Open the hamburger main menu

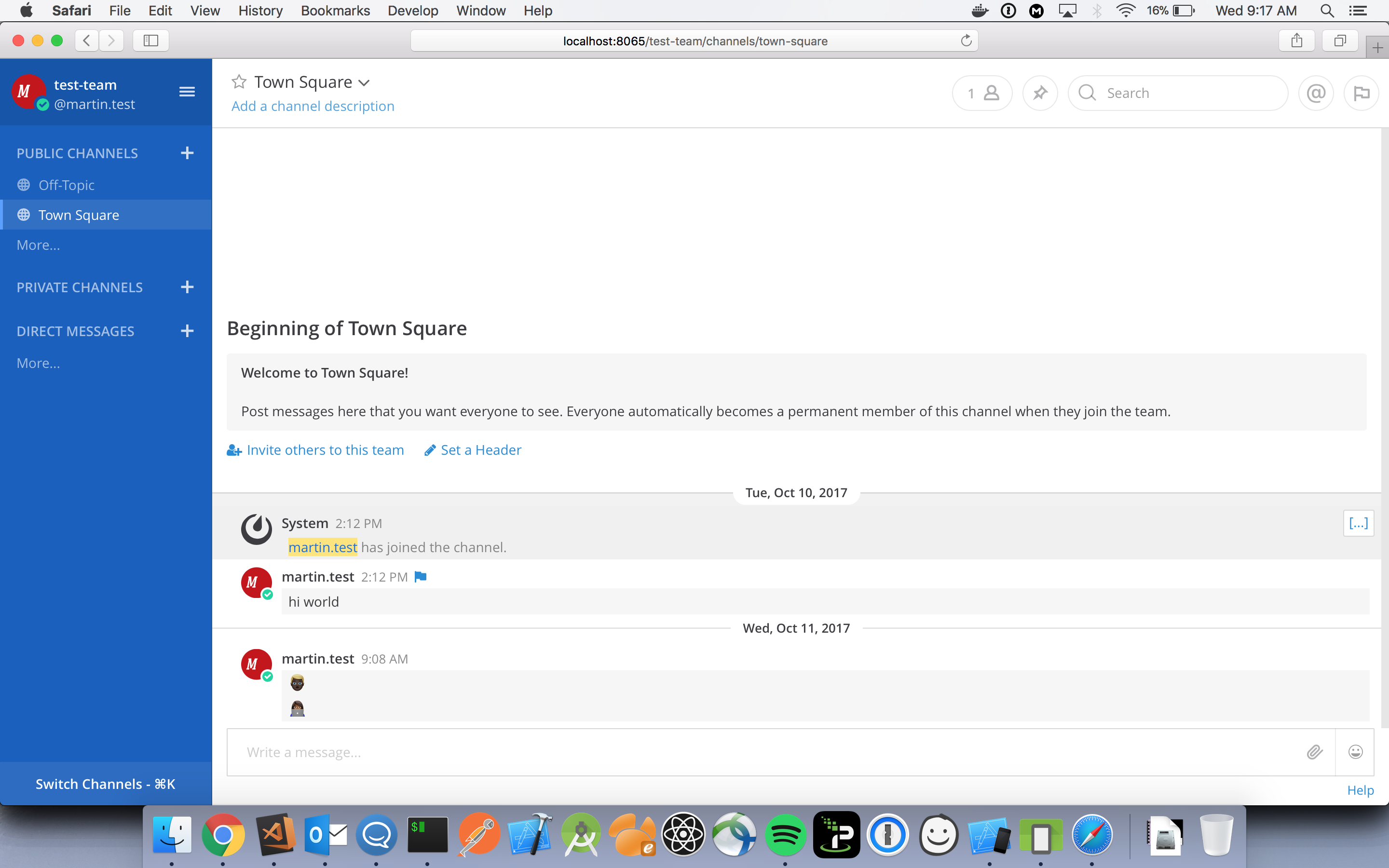coord(187,92)
